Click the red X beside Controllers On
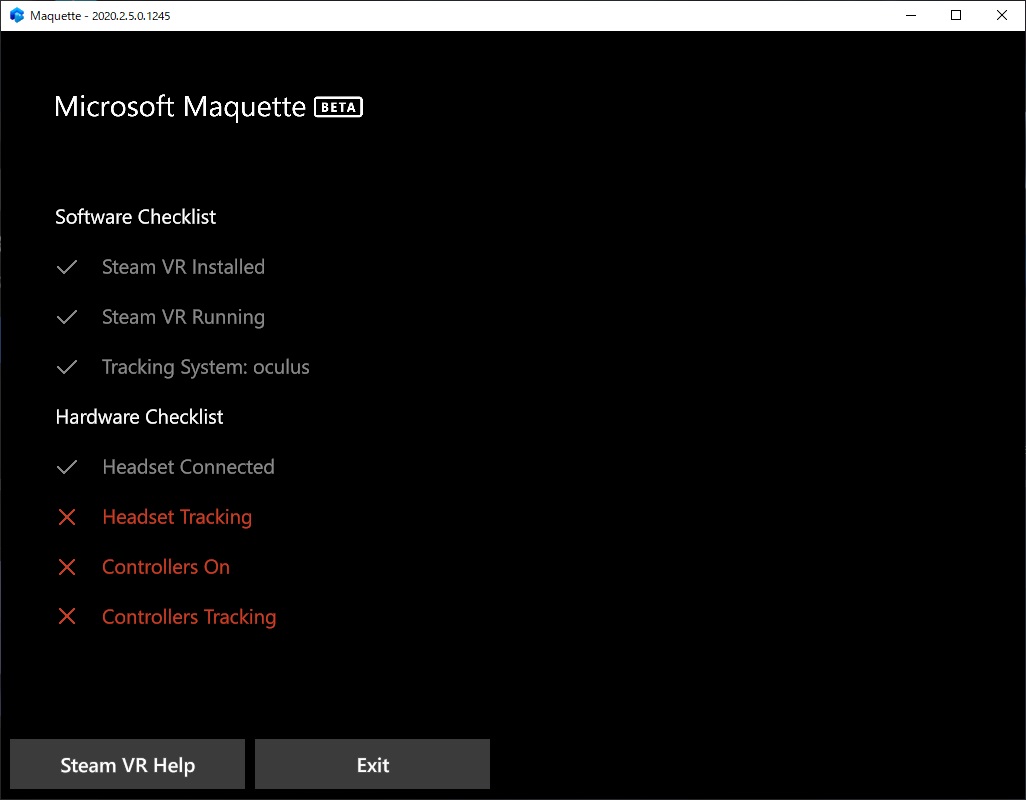Screen dimensions: 1026x800 [67, 567]
